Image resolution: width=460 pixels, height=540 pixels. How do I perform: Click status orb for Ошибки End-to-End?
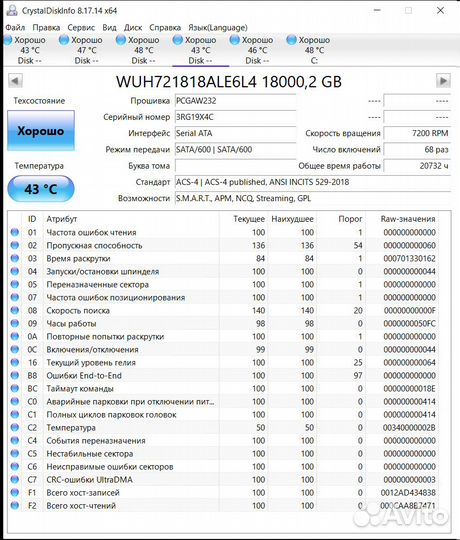click(x=15, y=375)
